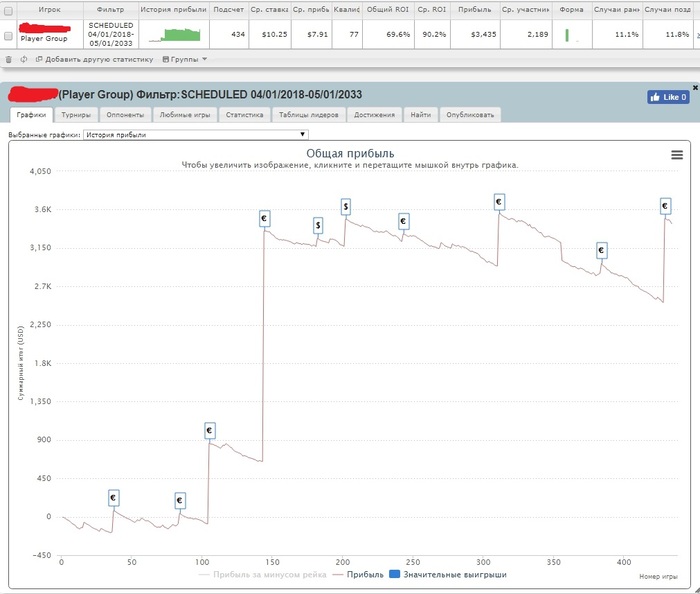700x594 pixels.
Task: Close the player chart panel with the X
Action: pyautogui.click(x=695, y=87)
